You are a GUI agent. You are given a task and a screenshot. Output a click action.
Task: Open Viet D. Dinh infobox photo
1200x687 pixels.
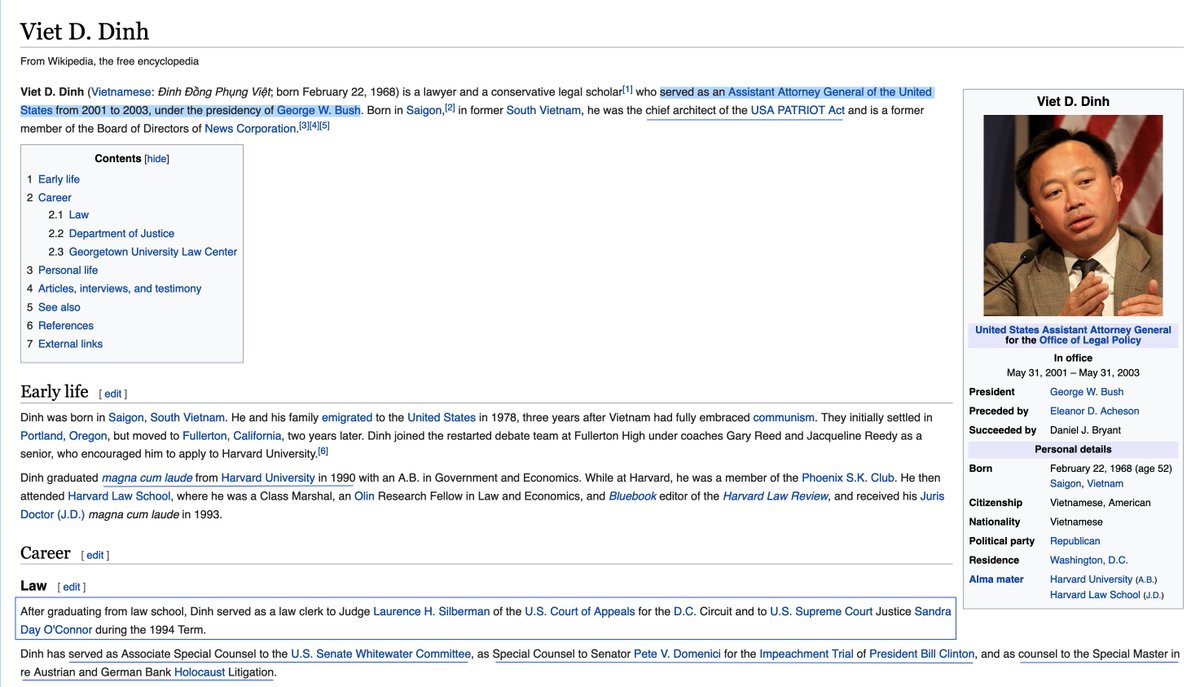pos(1073,216)
